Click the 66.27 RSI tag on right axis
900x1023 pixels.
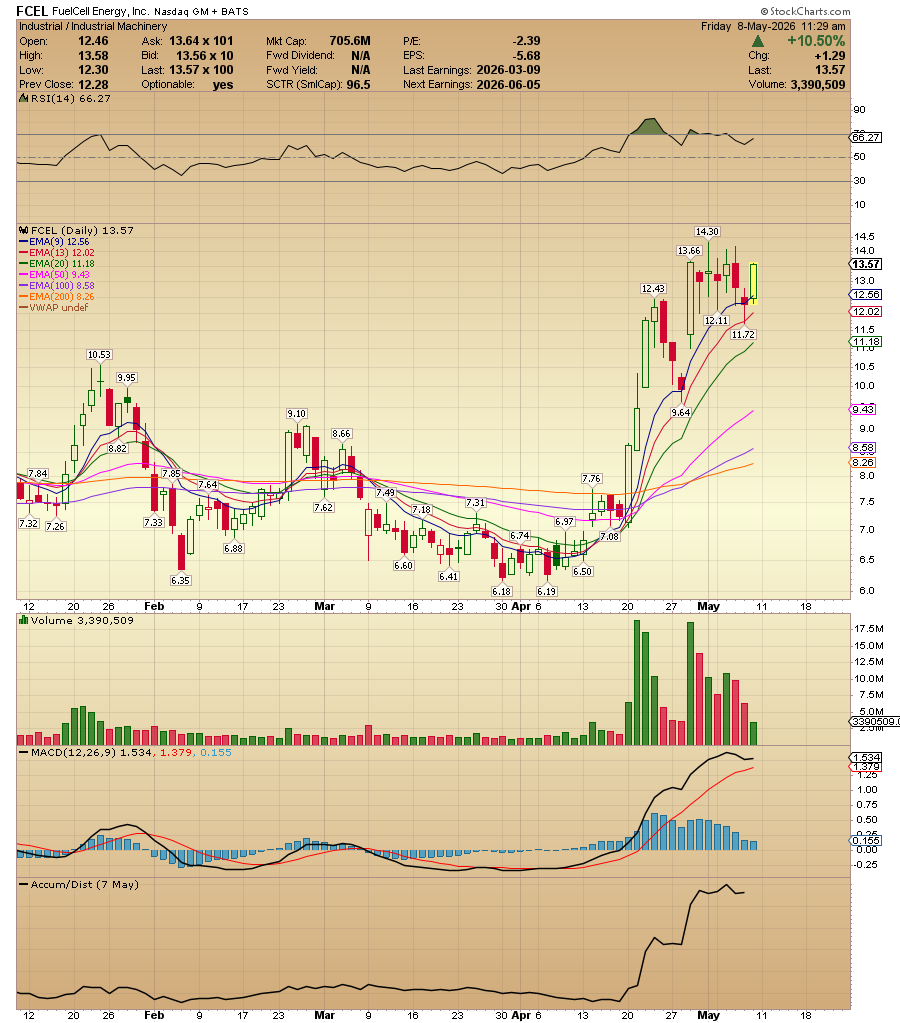click(867, 138)
